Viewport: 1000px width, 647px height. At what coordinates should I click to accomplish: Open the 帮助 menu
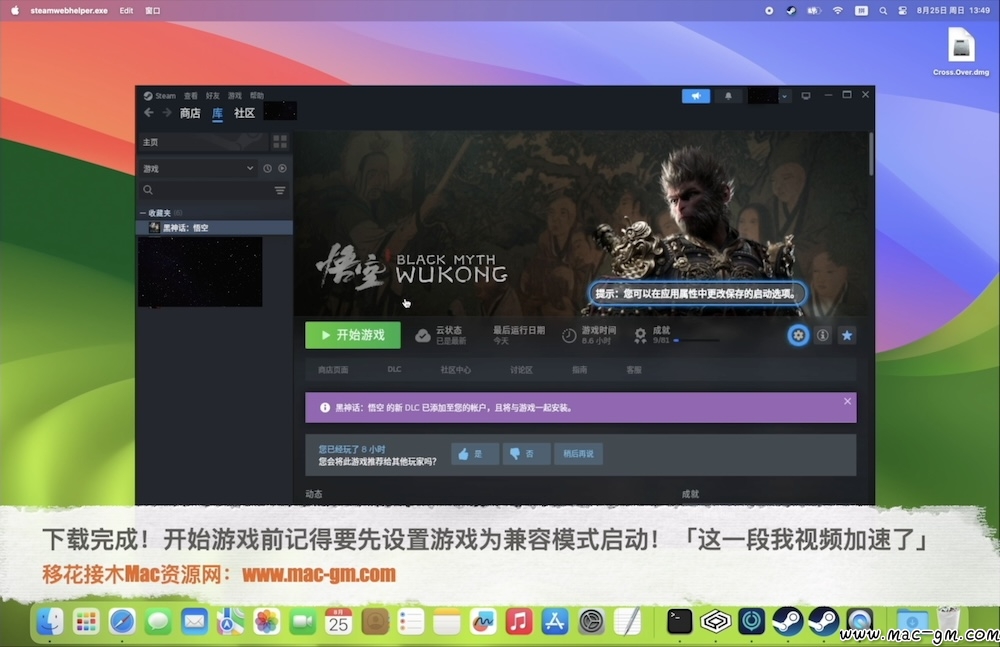tap(257, 96)
